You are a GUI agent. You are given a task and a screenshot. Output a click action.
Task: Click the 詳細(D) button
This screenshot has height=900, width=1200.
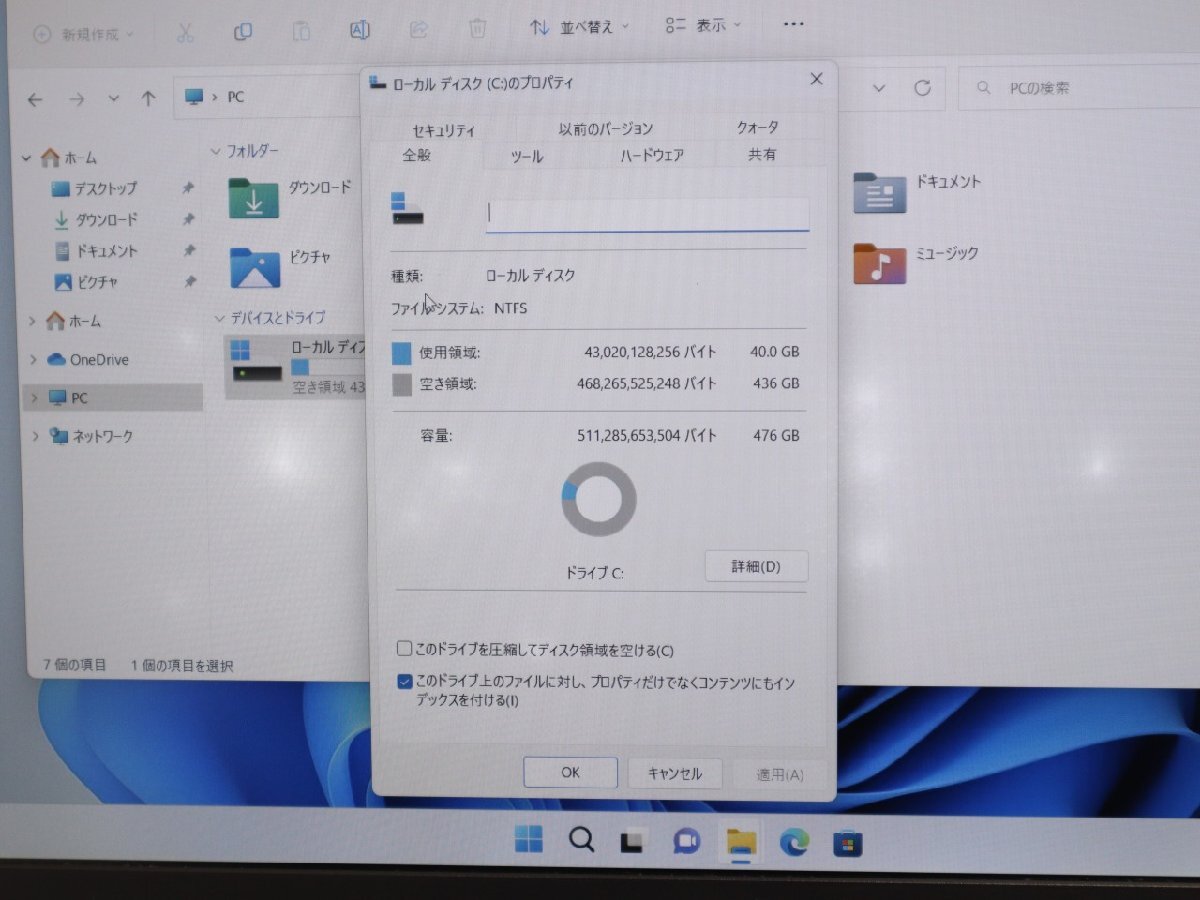pos(756,566)
